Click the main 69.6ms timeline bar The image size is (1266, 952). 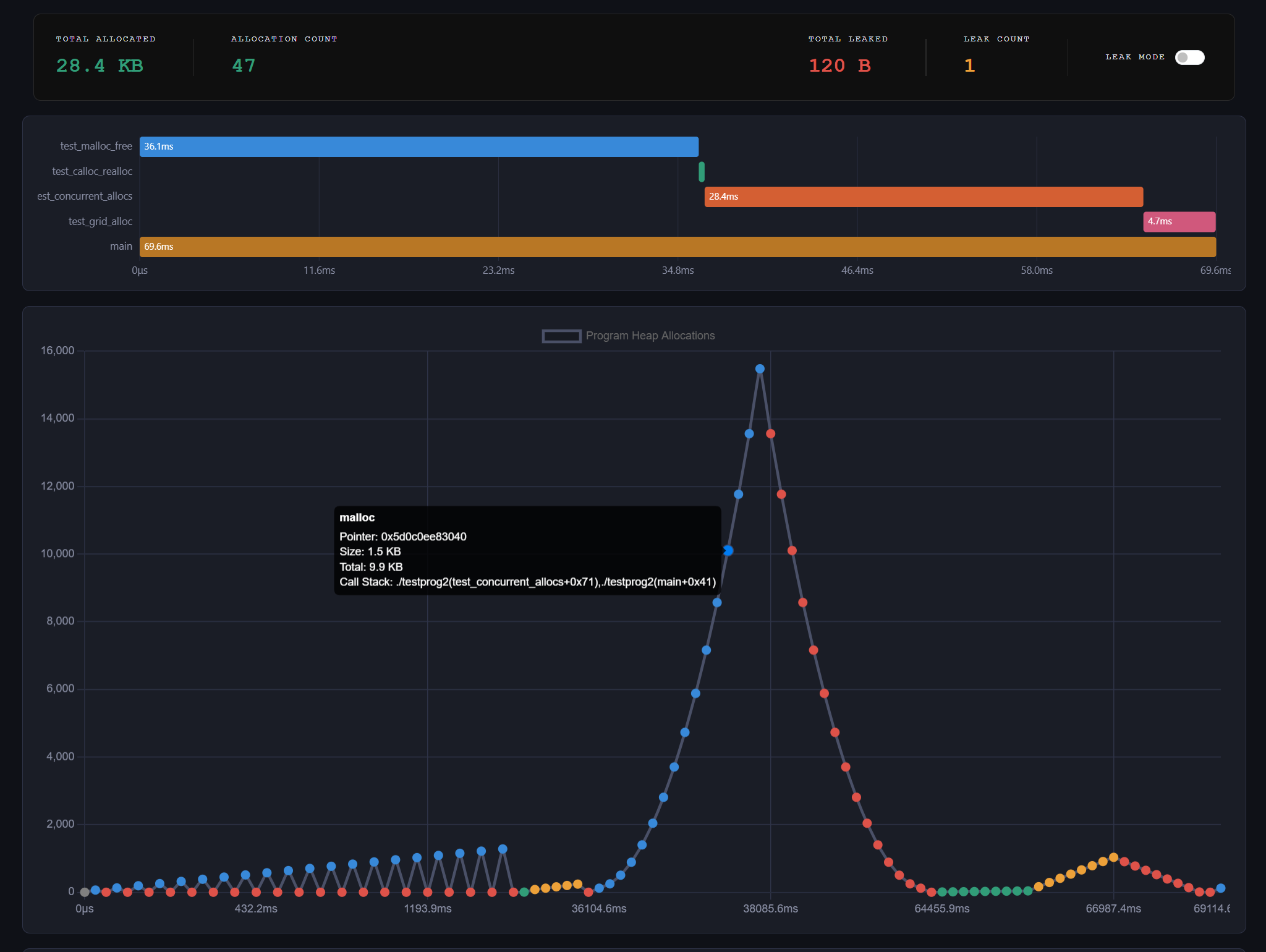click(x=677, y=247)
